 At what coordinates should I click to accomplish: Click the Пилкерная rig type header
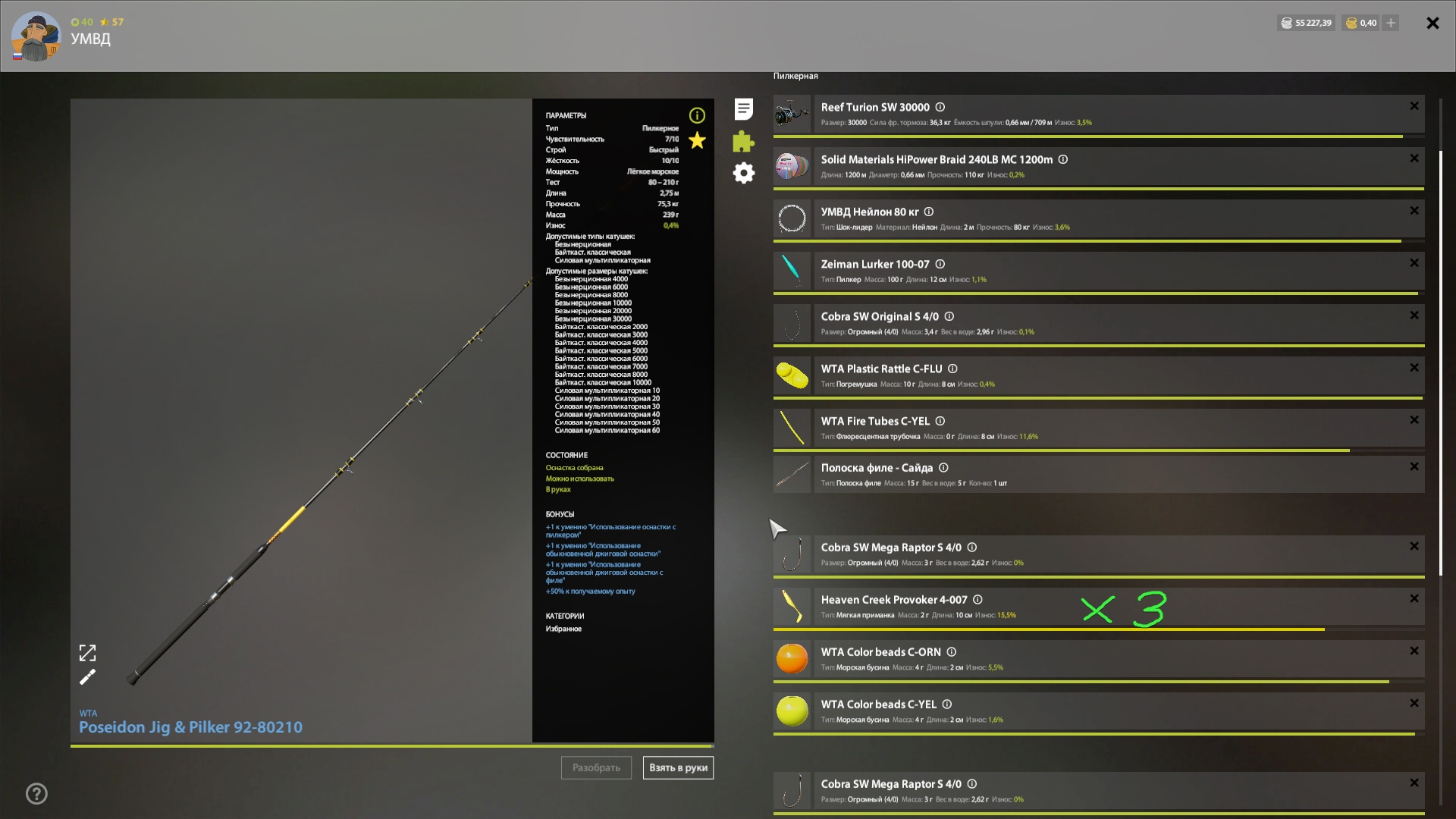coord(795,76)
